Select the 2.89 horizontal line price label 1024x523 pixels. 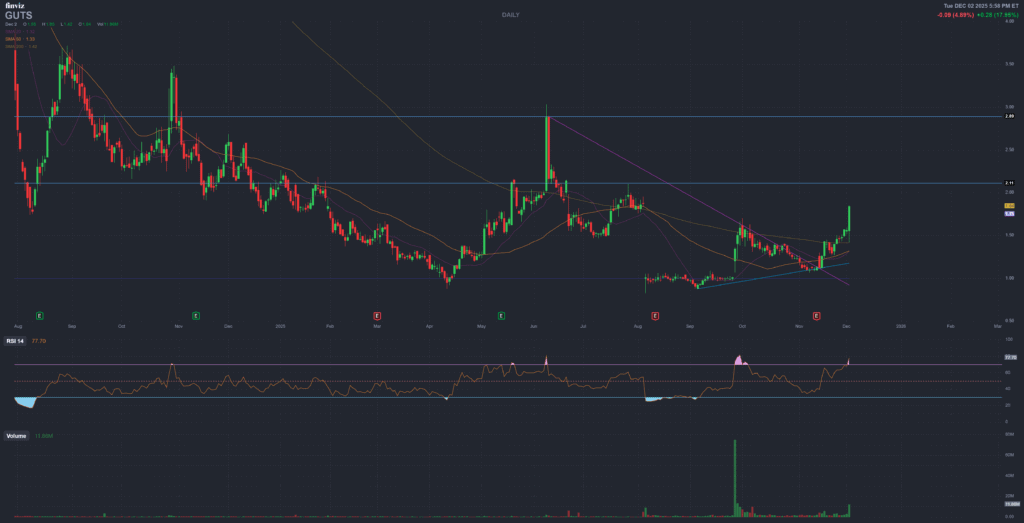click(1009, 116)
